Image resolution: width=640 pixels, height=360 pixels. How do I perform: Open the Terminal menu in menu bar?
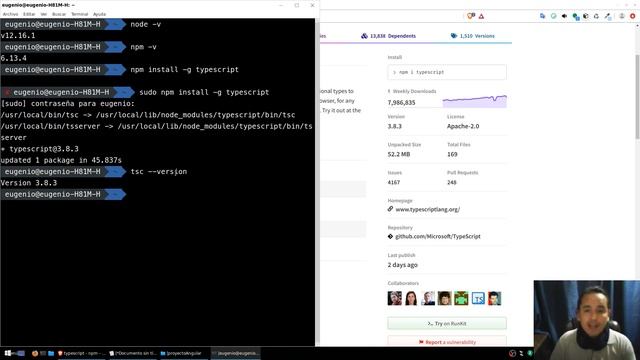[x=80, y=14]
